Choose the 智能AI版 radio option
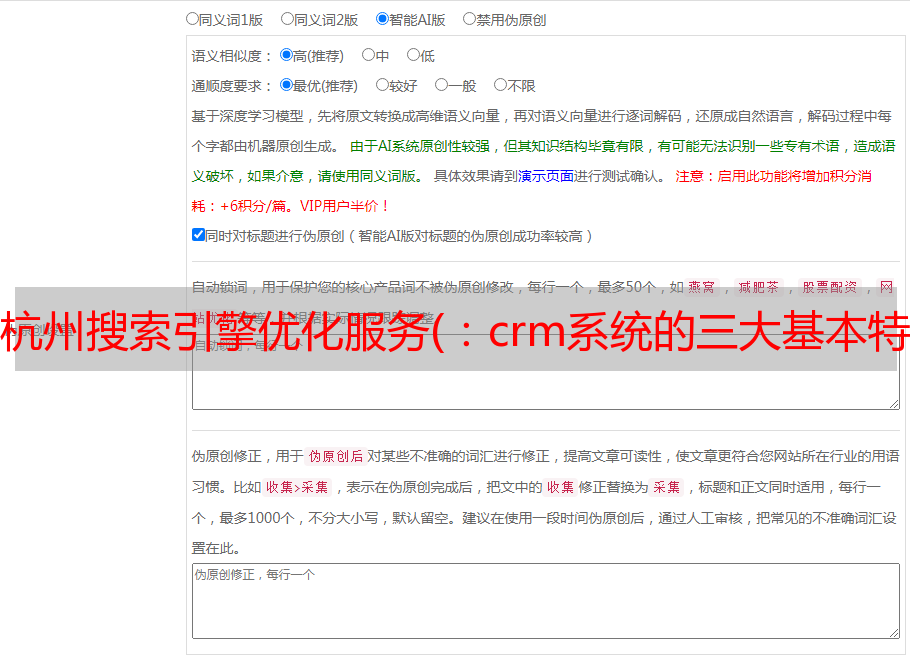The height and width of the screenshot is (658, 911). coord(382,19)
